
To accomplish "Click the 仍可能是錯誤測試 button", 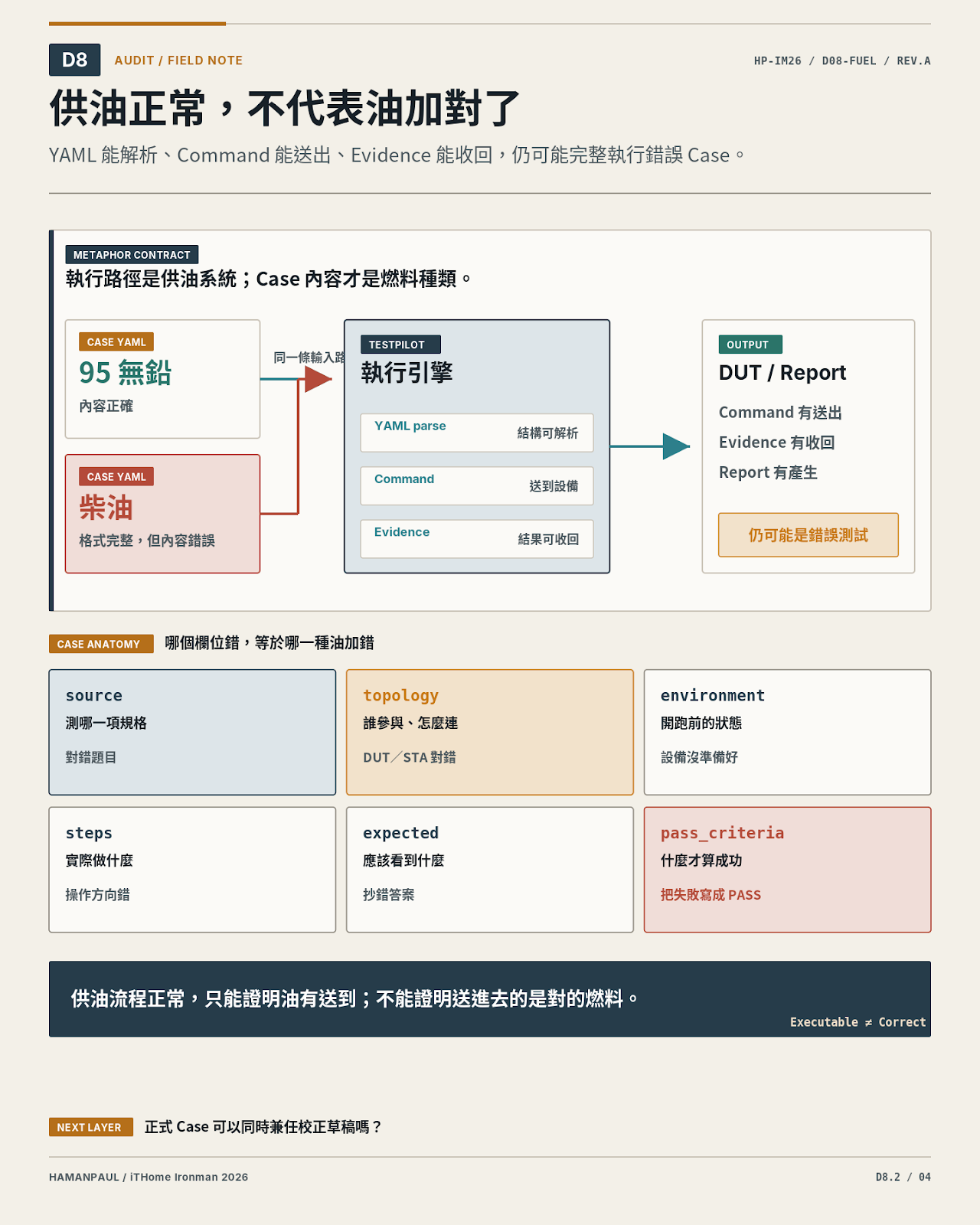I will (808, 535).
